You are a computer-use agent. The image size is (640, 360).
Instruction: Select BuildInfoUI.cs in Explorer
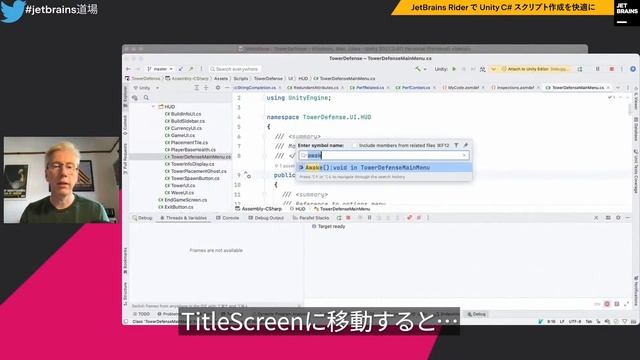[x=183, y=114]
